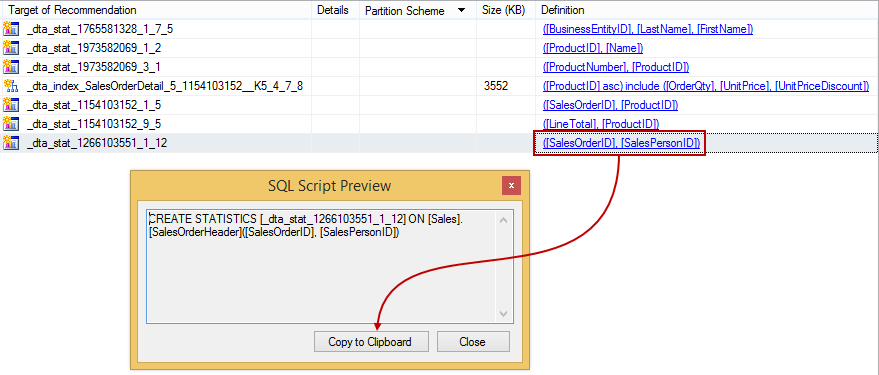
Task: Click the size value 3552
Action: click(x=496, y=86)
